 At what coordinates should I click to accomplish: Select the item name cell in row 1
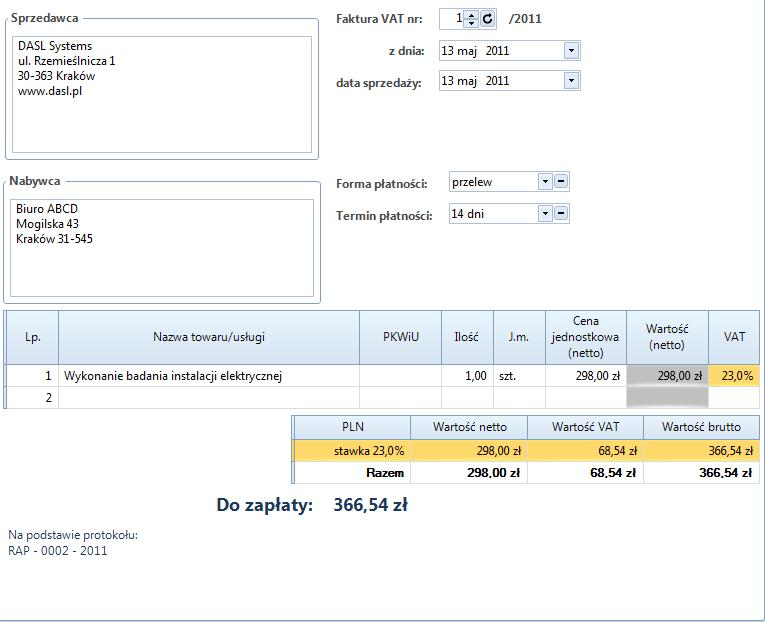[x=209, y=376]
